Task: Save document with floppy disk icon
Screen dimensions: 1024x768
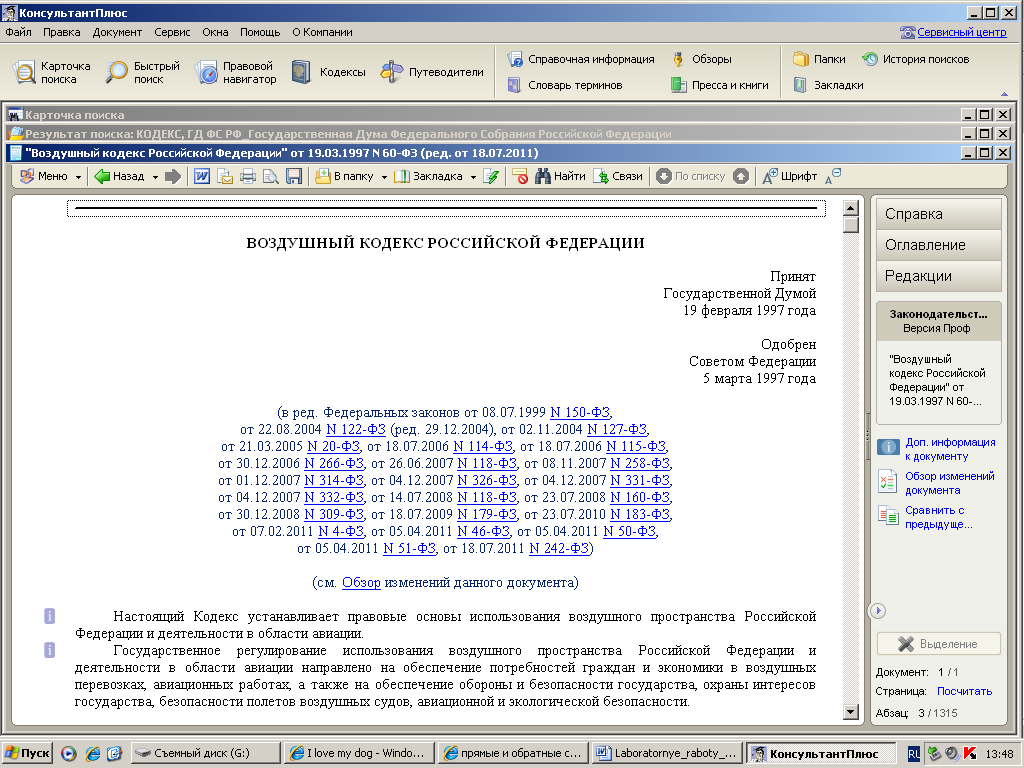Action: (x=294, y=176)
